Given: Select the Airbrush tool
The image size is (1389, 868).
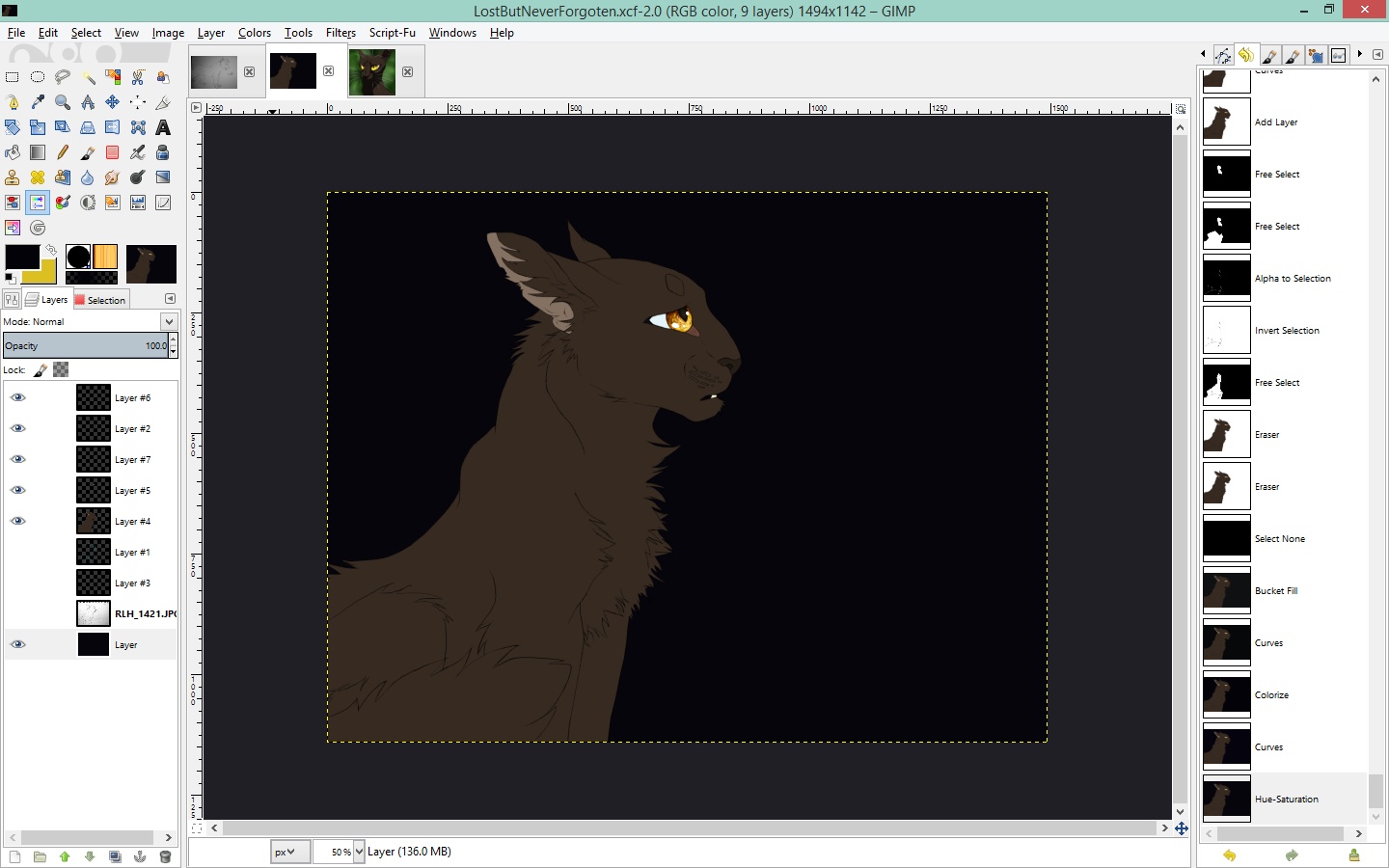Looking at the screenshot, I should pos(138,152).
